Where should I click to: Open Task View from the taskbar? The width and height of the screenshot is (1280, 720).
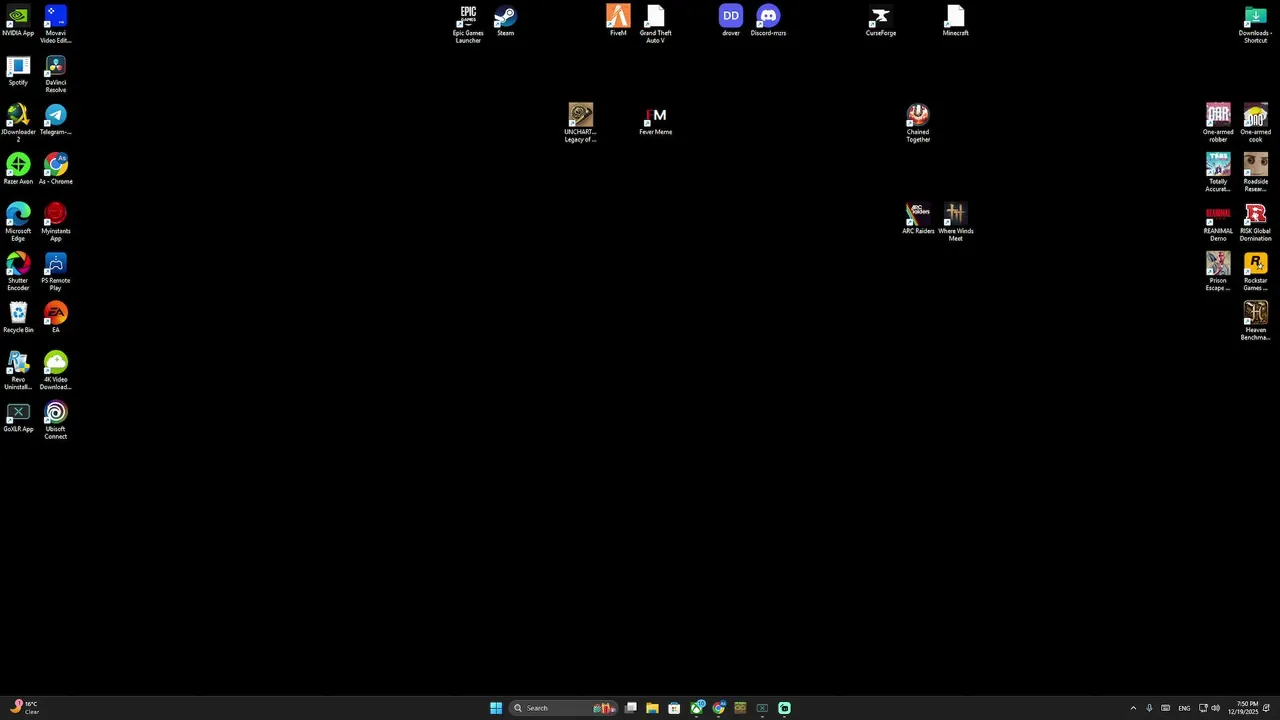[631, 708]
